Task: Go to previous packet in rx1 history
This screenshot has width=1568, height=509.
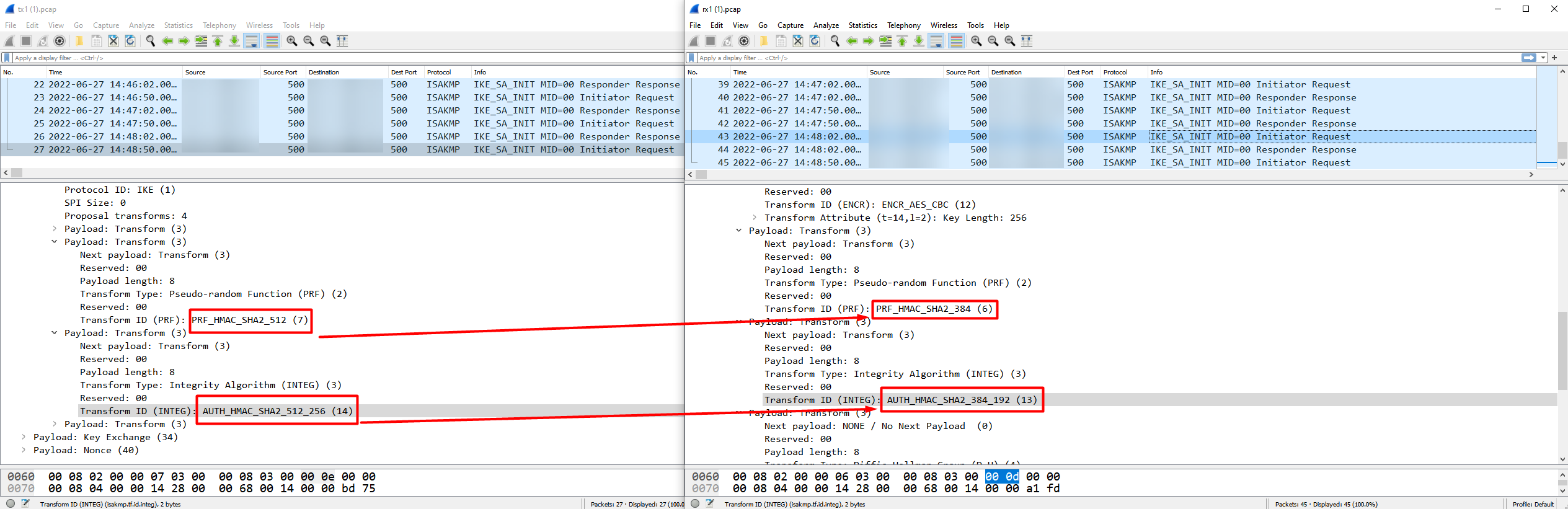Action: 852,41
